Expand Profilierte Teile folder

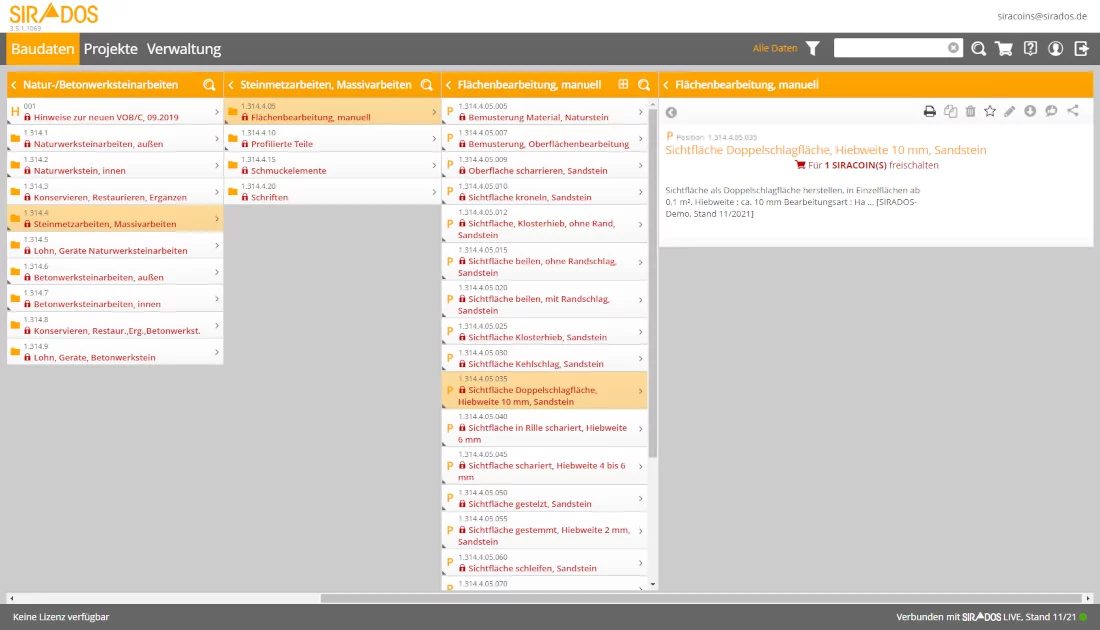(x=330, y=138)
